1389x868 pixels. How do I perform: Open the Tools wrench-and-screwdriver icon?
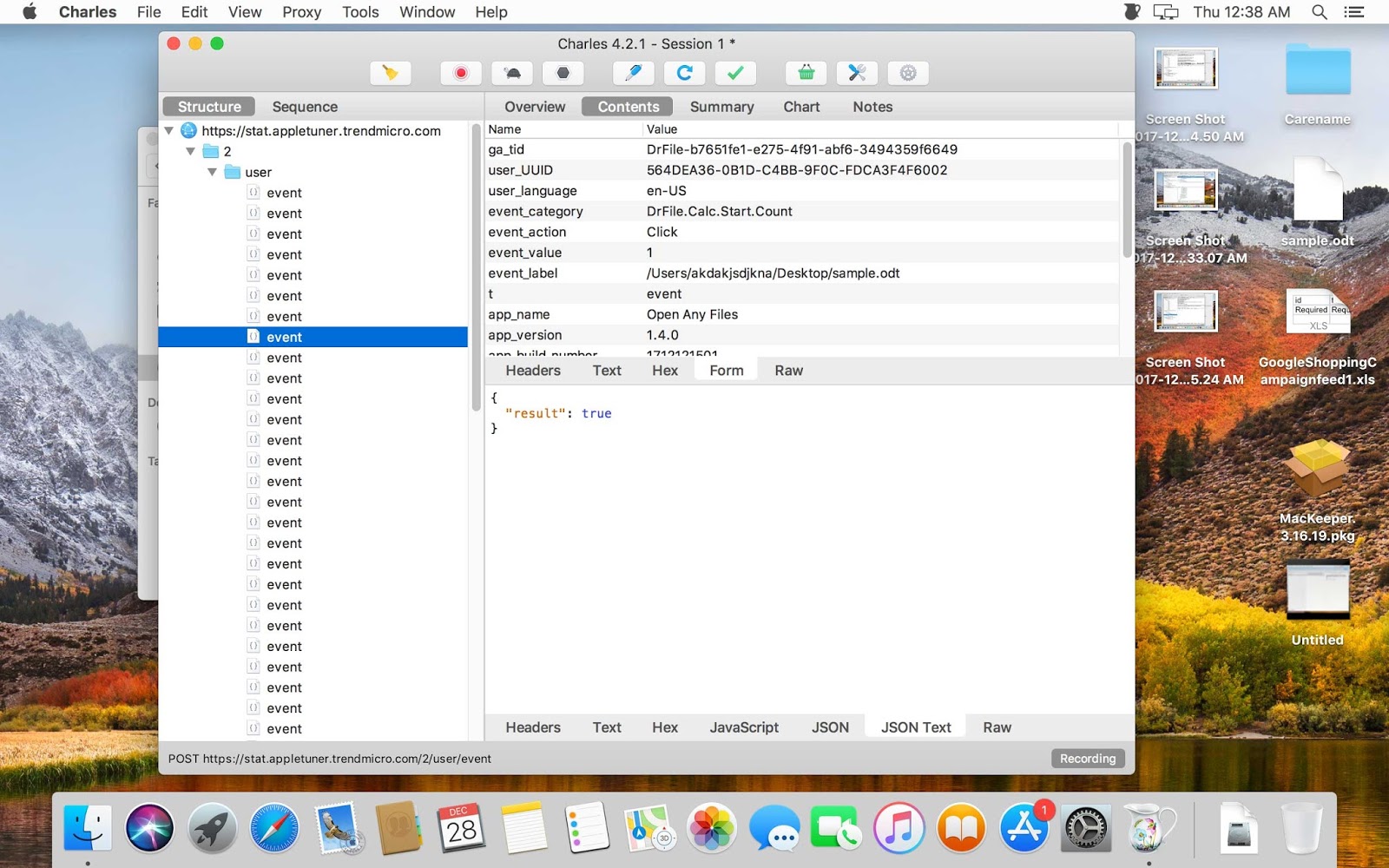[x=857, y=73]
